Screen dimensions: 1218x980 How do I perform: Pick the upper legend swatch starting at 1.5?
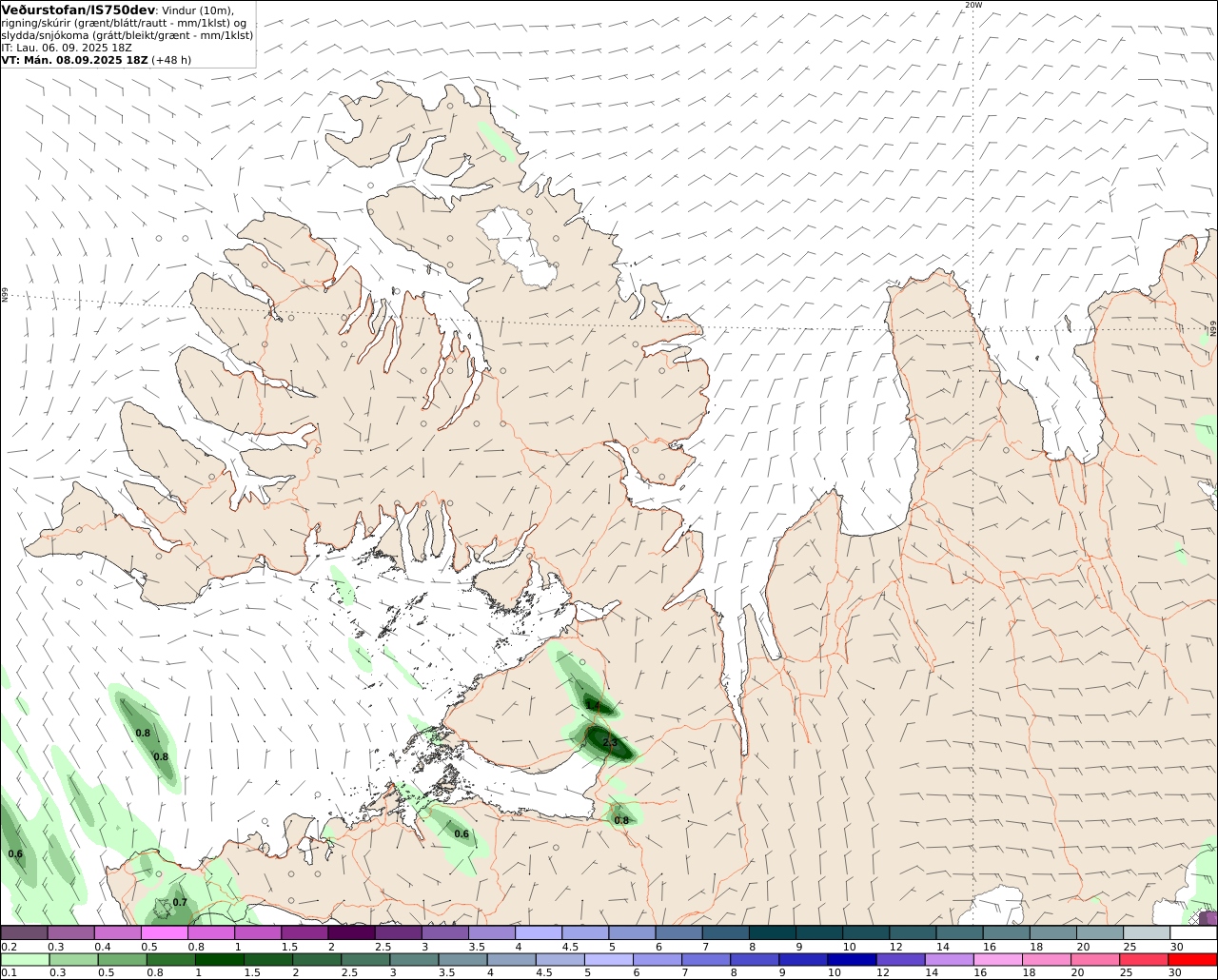tap(304, 932)
